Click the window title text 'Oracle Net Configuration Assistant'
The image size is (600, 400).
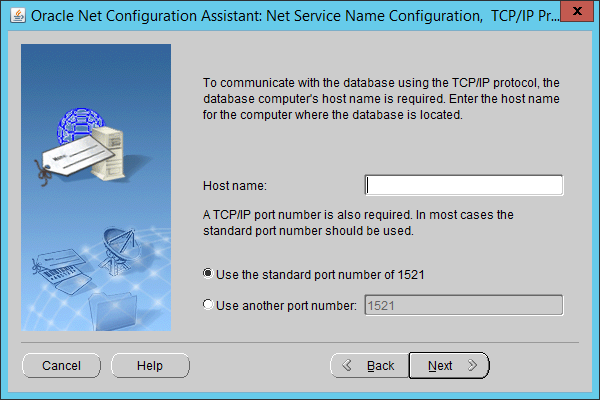(145, 16)
